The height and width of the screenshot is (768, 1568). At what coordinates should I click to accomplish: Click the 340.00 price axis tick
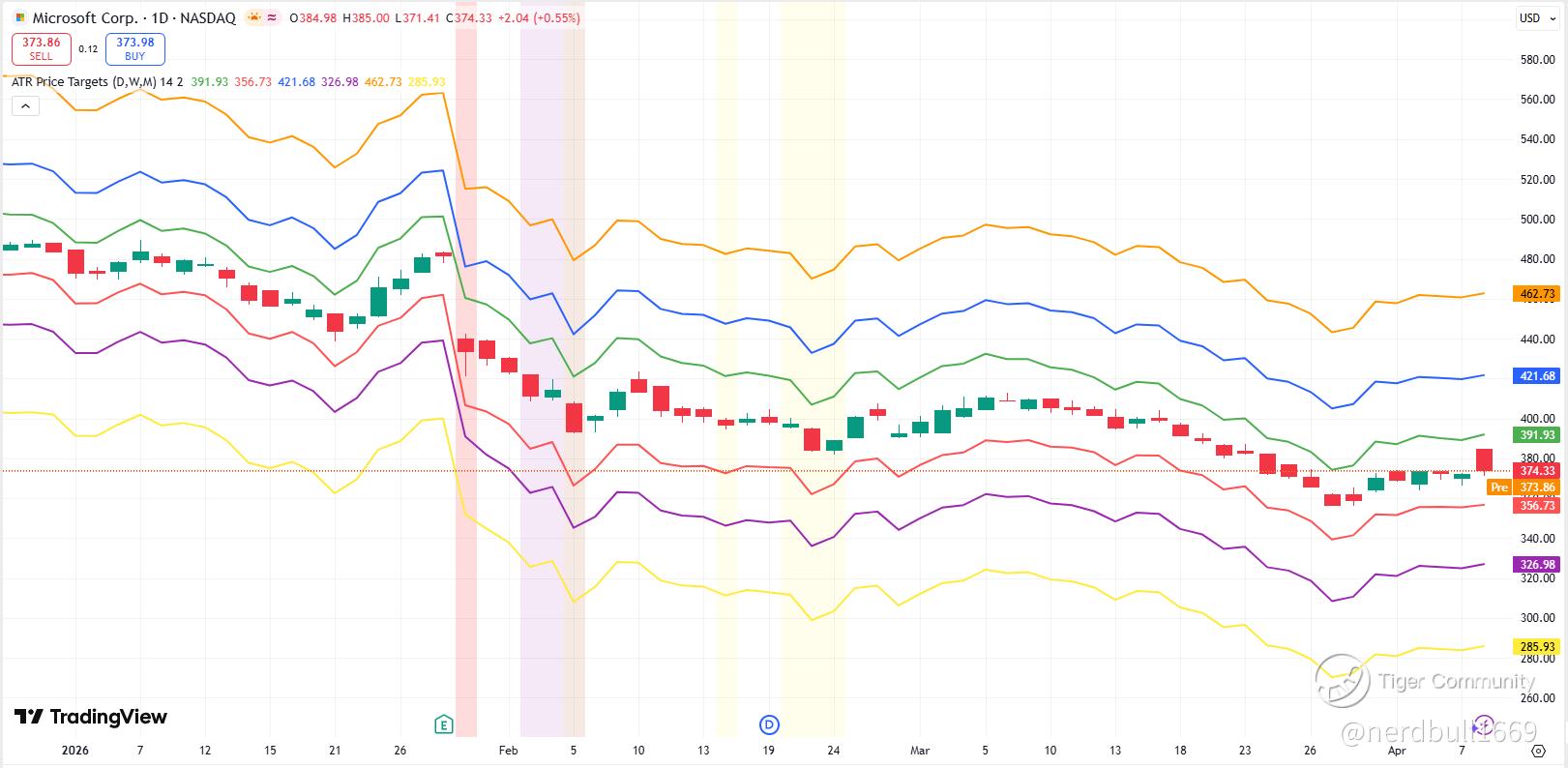[1537, 539]
